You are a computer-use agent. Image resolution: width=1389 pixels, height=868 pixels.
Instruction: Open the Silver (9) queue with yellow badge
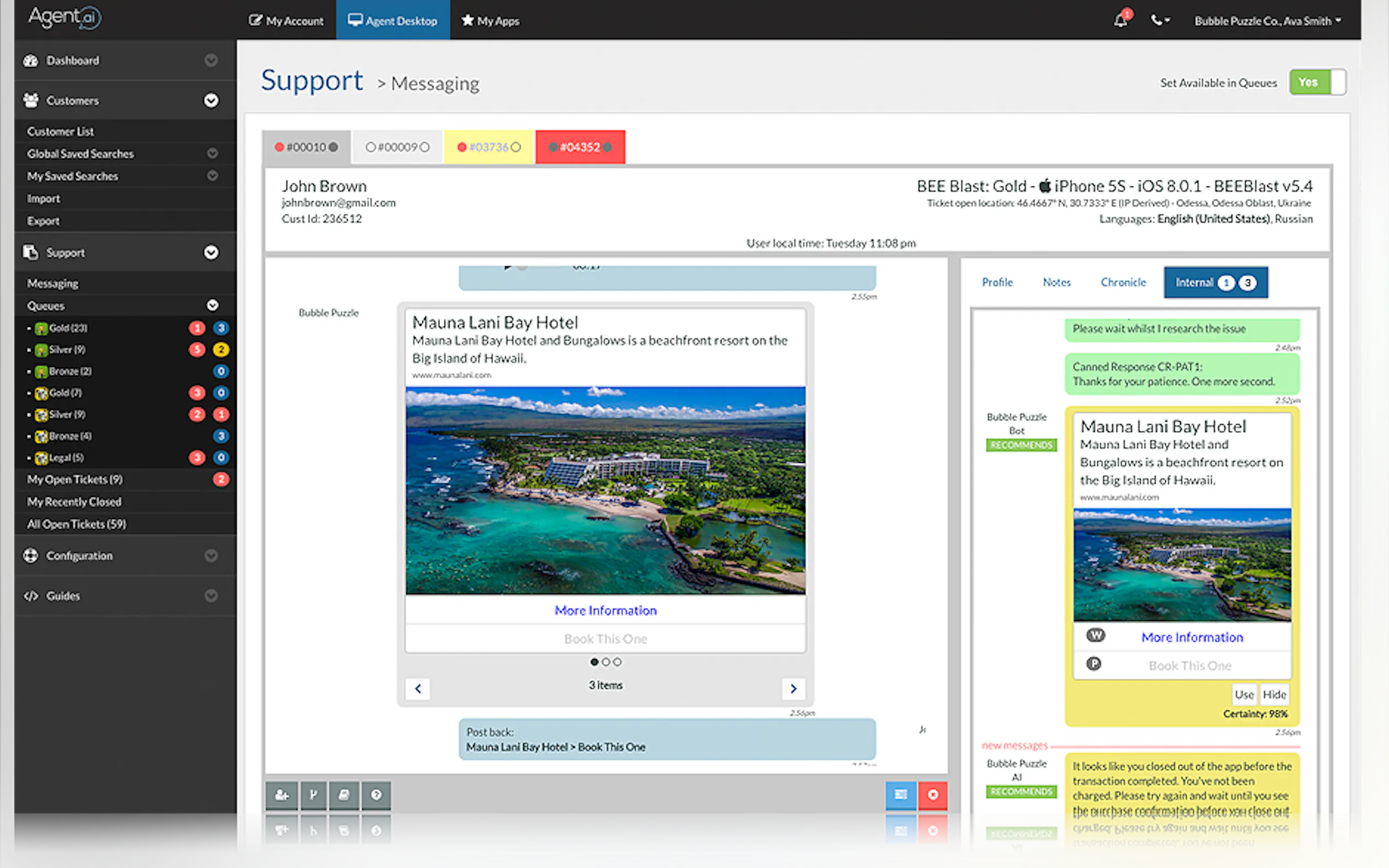tap(67, 350)
